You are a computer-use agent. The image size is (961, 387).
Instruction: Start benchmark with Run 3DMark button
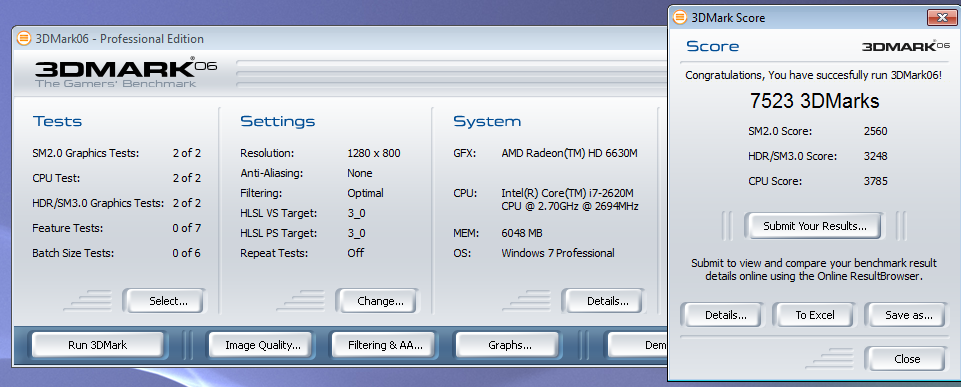[97, 345]
